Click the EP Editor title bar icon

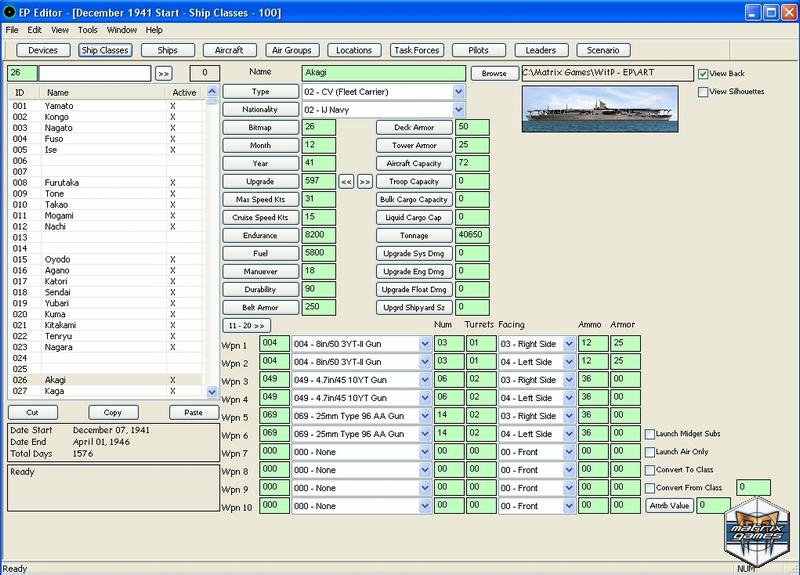pos(10,11)
